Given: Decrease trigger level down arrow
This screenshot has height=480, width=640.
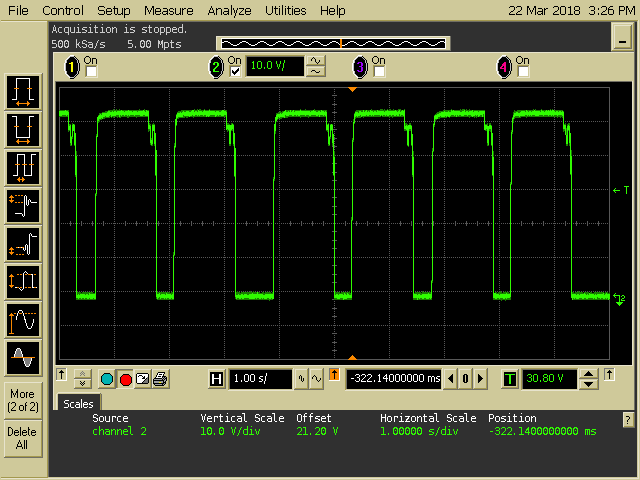Looking at the screenshot, I should (589, 384).
